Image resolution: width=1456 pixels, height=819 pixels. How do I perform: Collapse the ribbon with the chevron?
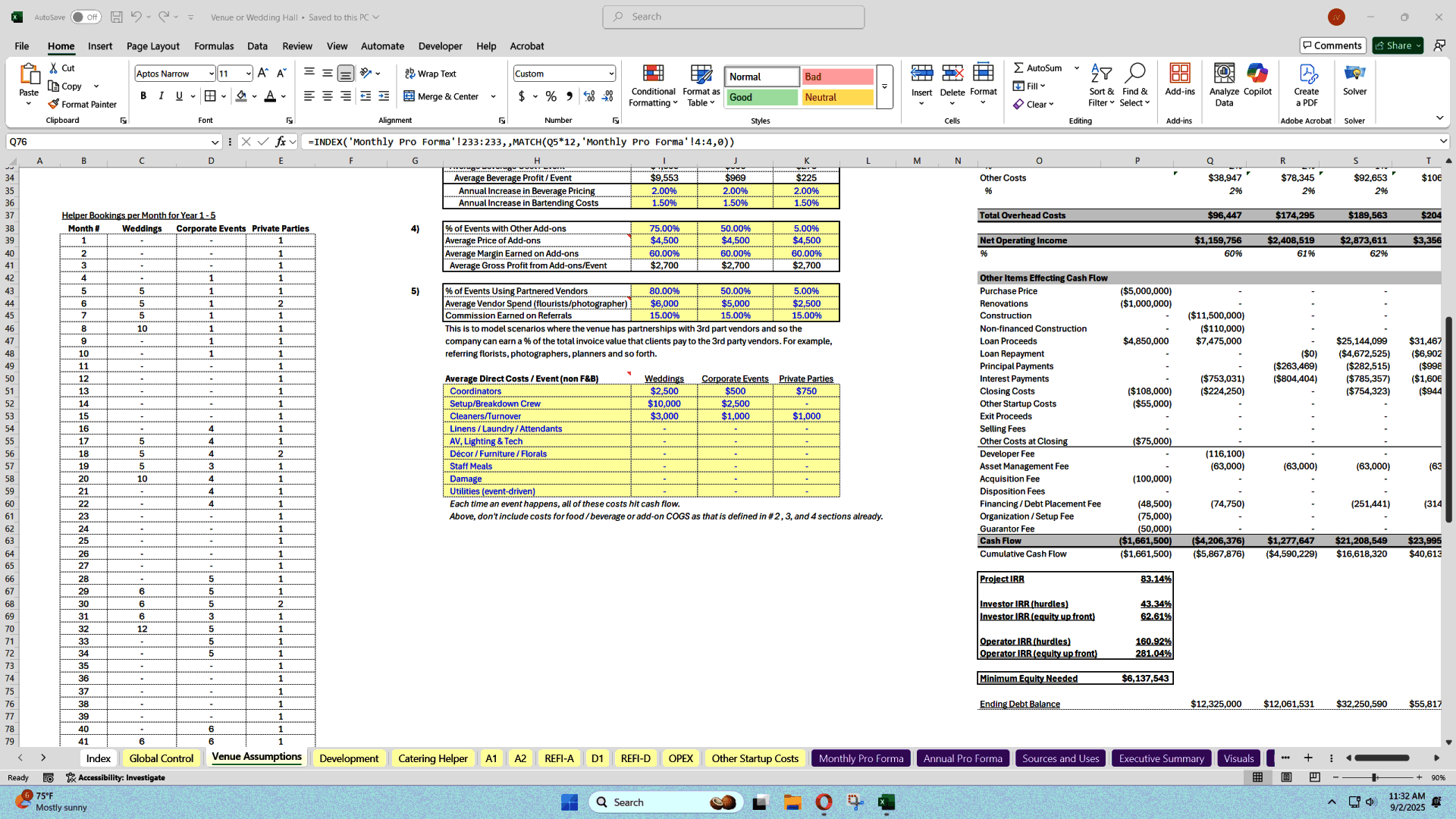click(x=1439, y=118)
